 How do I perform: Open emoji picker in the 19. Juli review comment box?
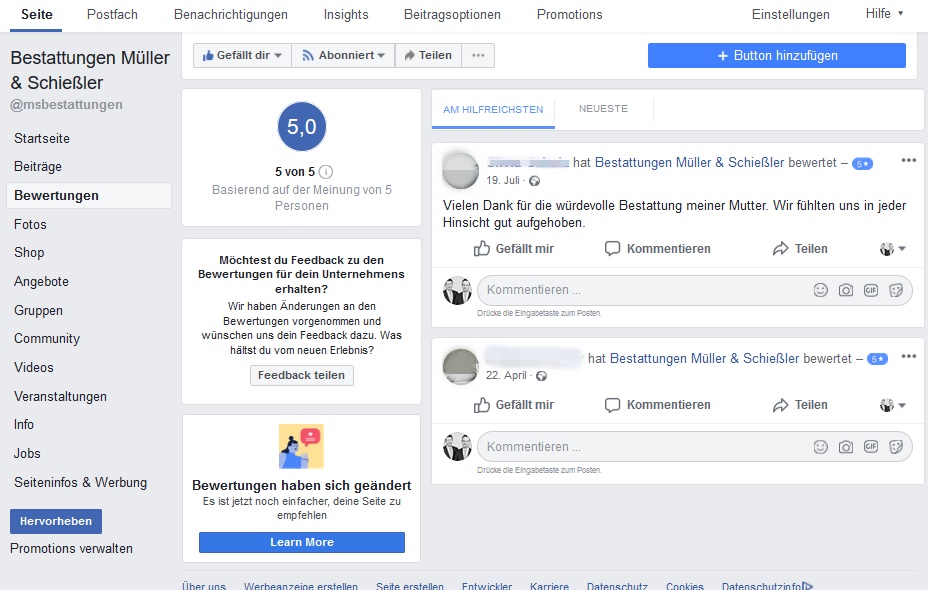click(820, 290)
